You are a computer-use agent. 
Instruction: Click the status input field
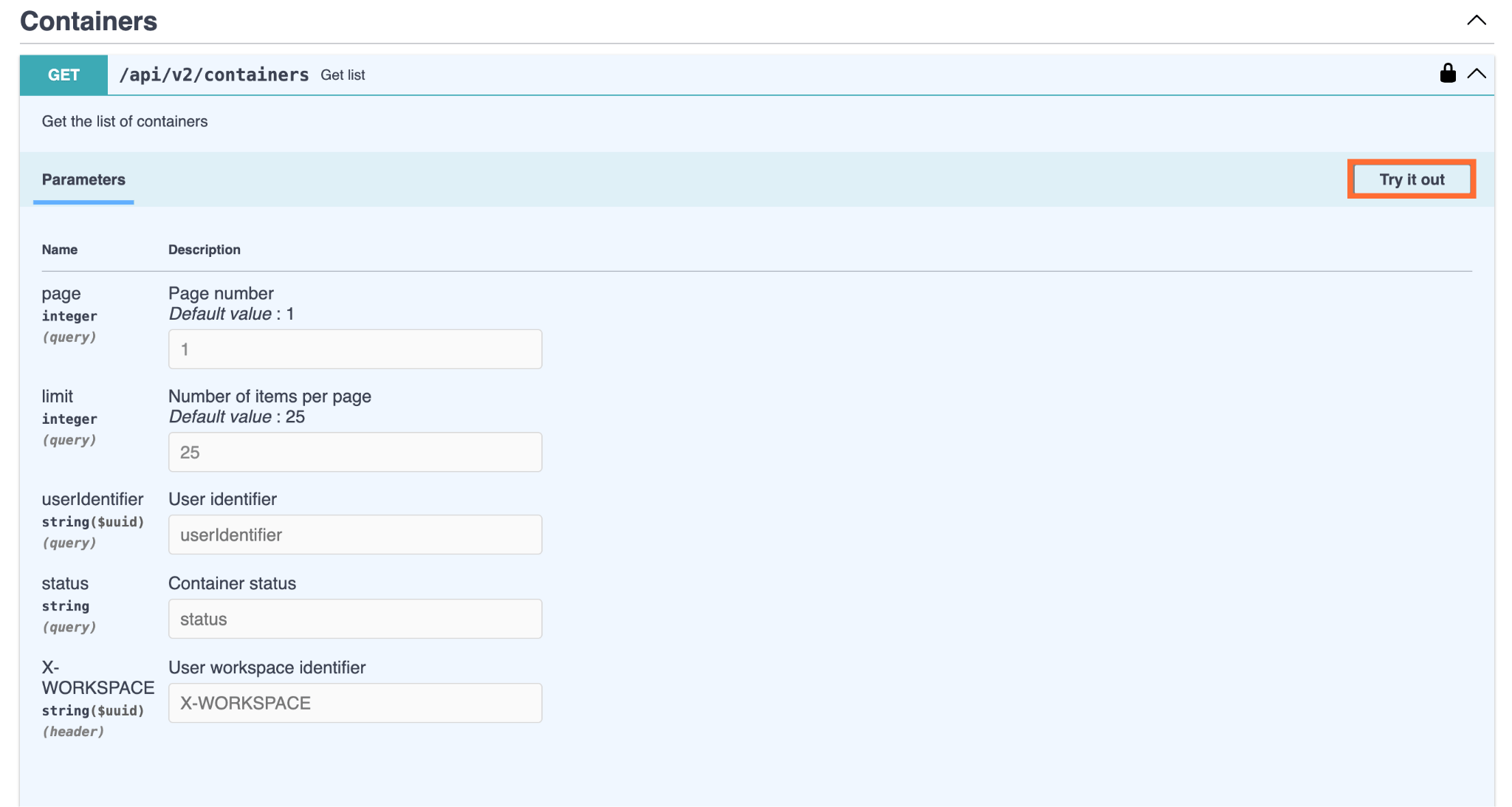pos(355,619)
